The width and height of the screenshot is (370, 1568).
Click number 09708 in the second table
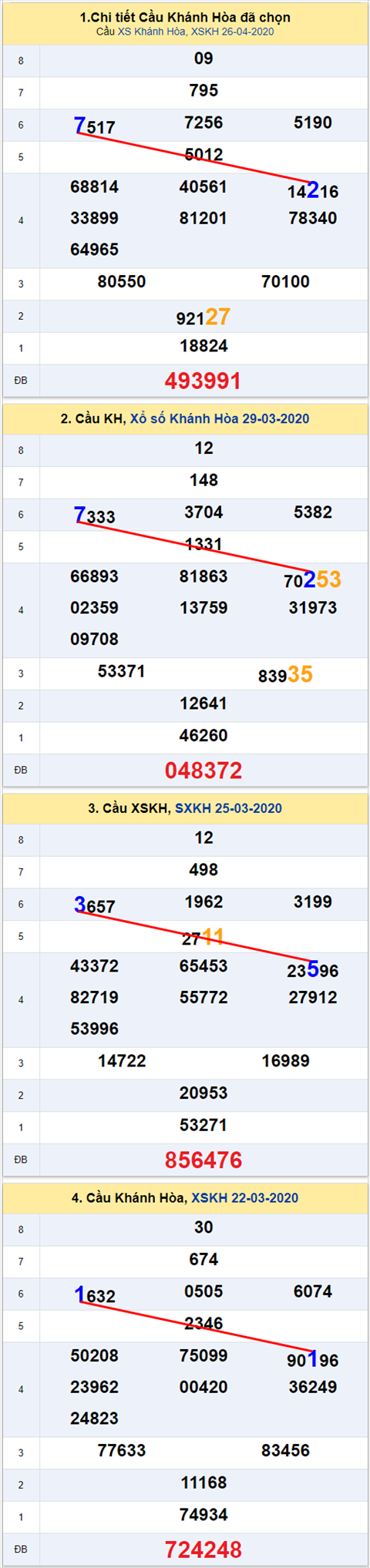pos(94,640)
